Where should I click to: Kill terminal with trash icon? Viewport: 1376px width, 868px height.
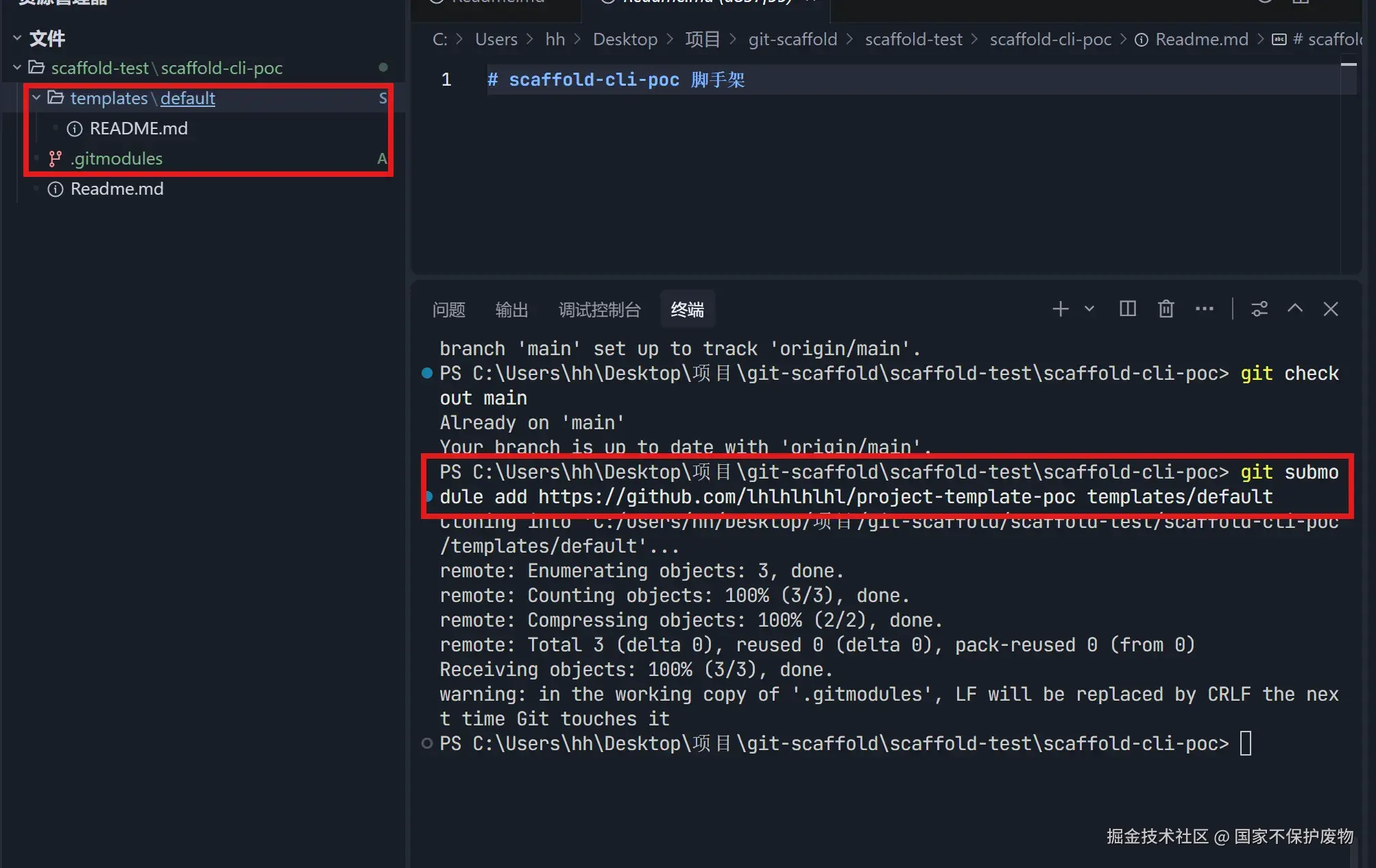point(1166,309)
